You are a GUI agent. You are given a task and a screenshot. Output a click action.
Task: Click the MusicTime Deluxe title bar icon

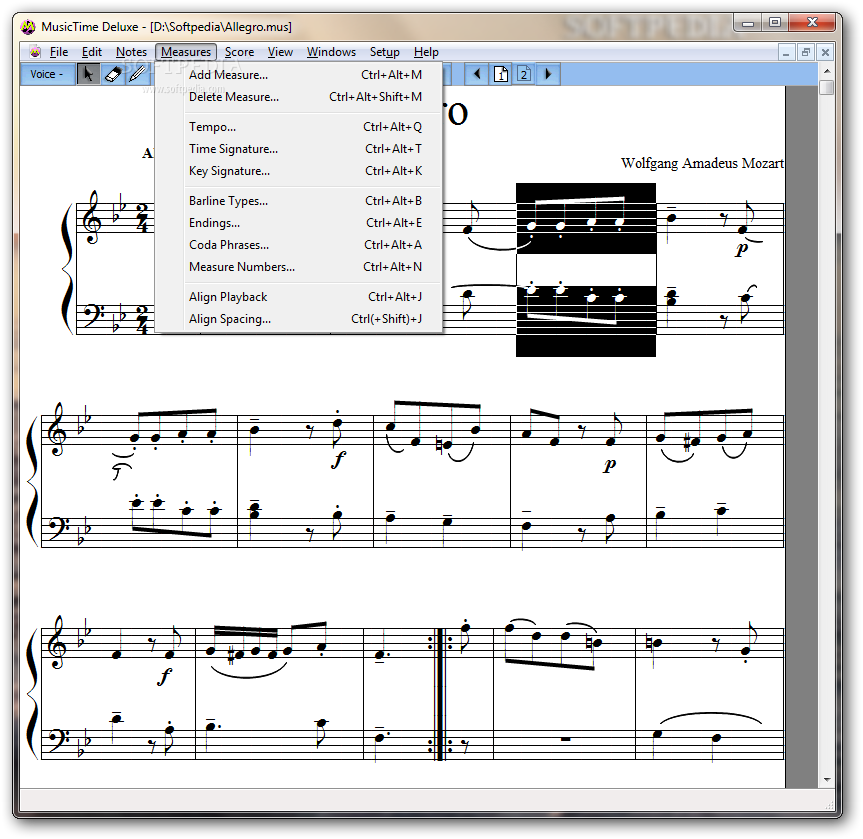pyautogui.click(x=28, y=26)
